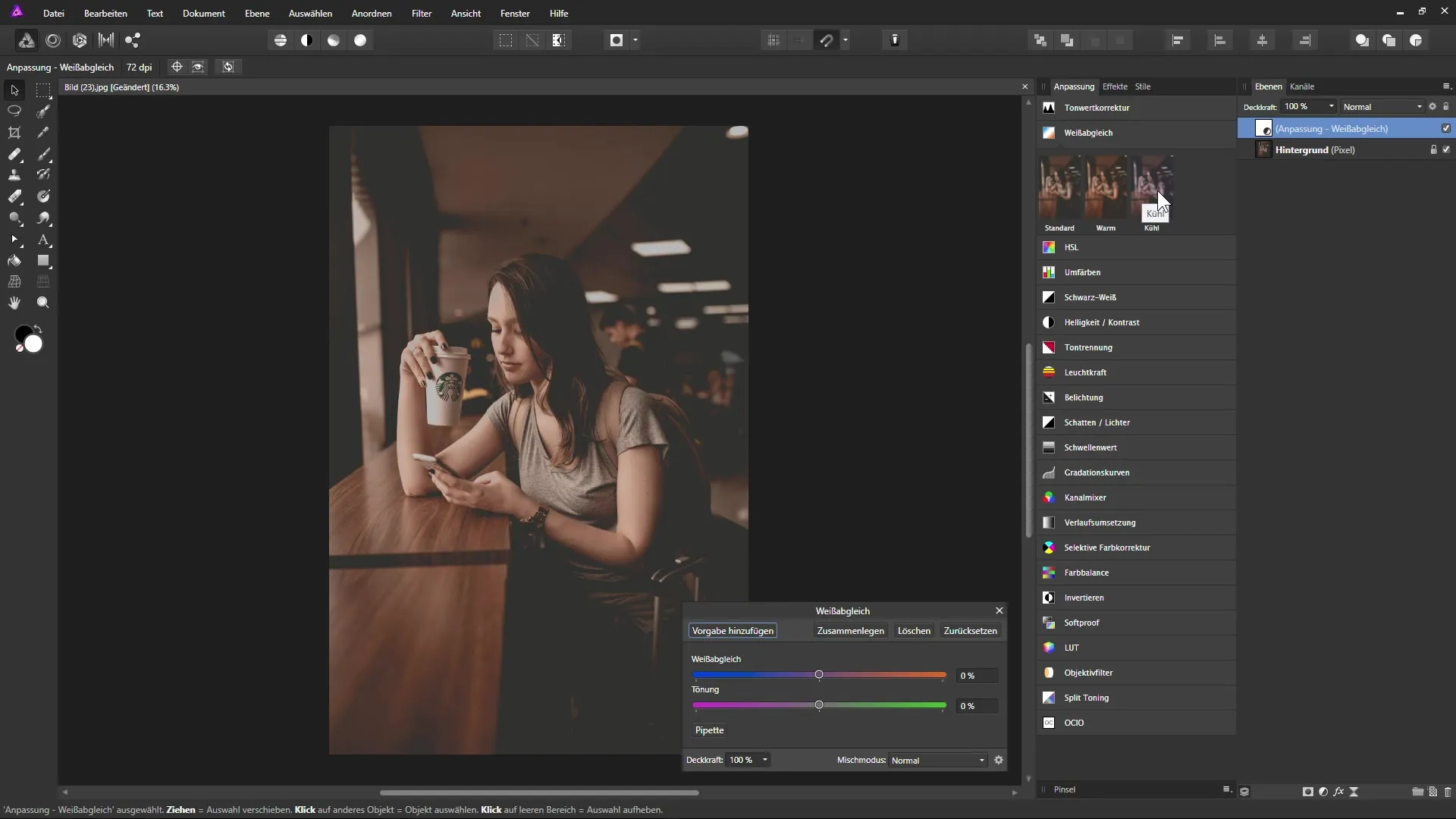Open the snapping options dropdown arrow
1456x819 pixels.
click(x=846, y=40)
